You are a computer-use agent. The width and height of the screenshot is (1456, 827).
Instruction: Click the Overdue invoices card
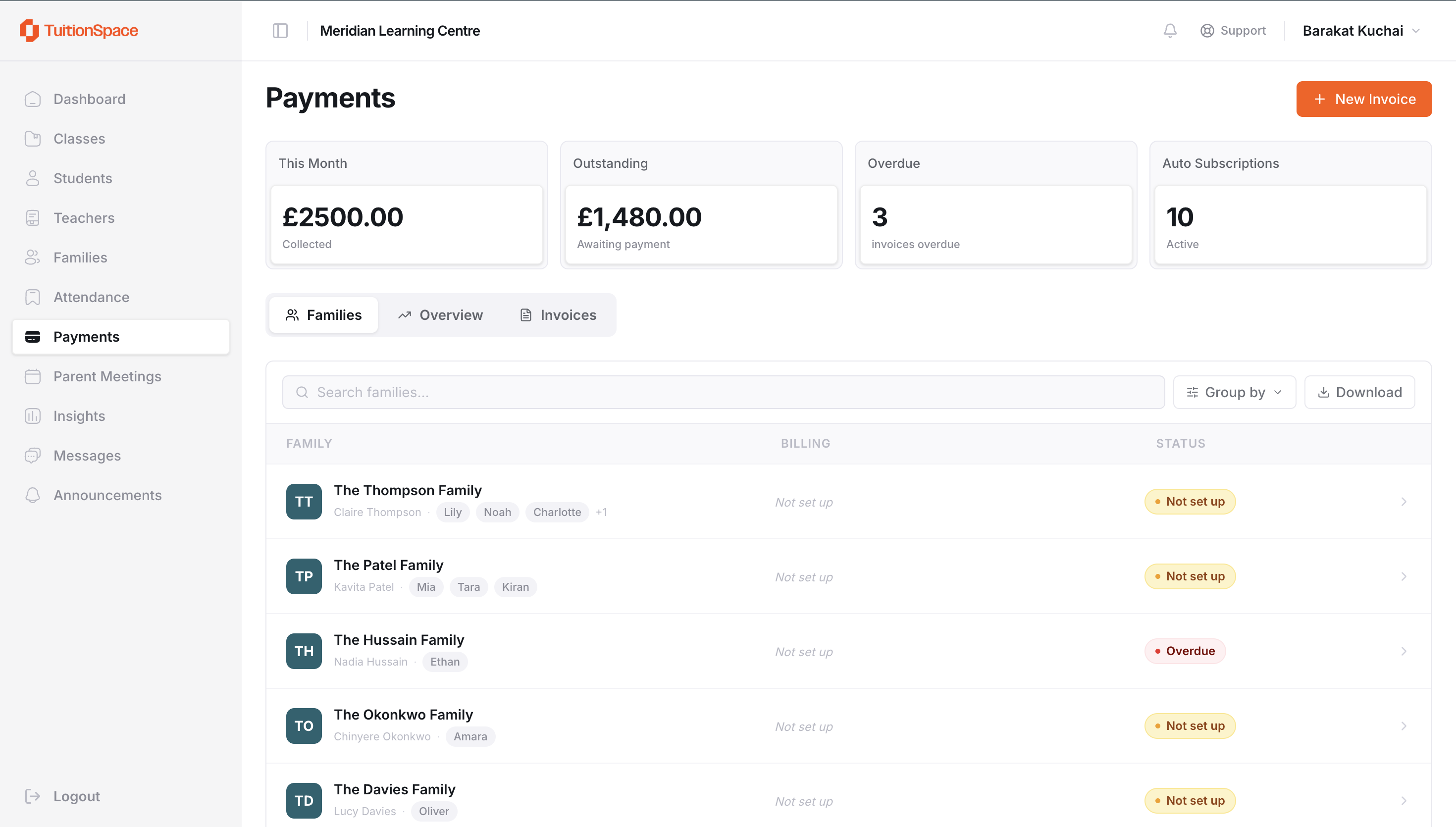pos(996,205)
